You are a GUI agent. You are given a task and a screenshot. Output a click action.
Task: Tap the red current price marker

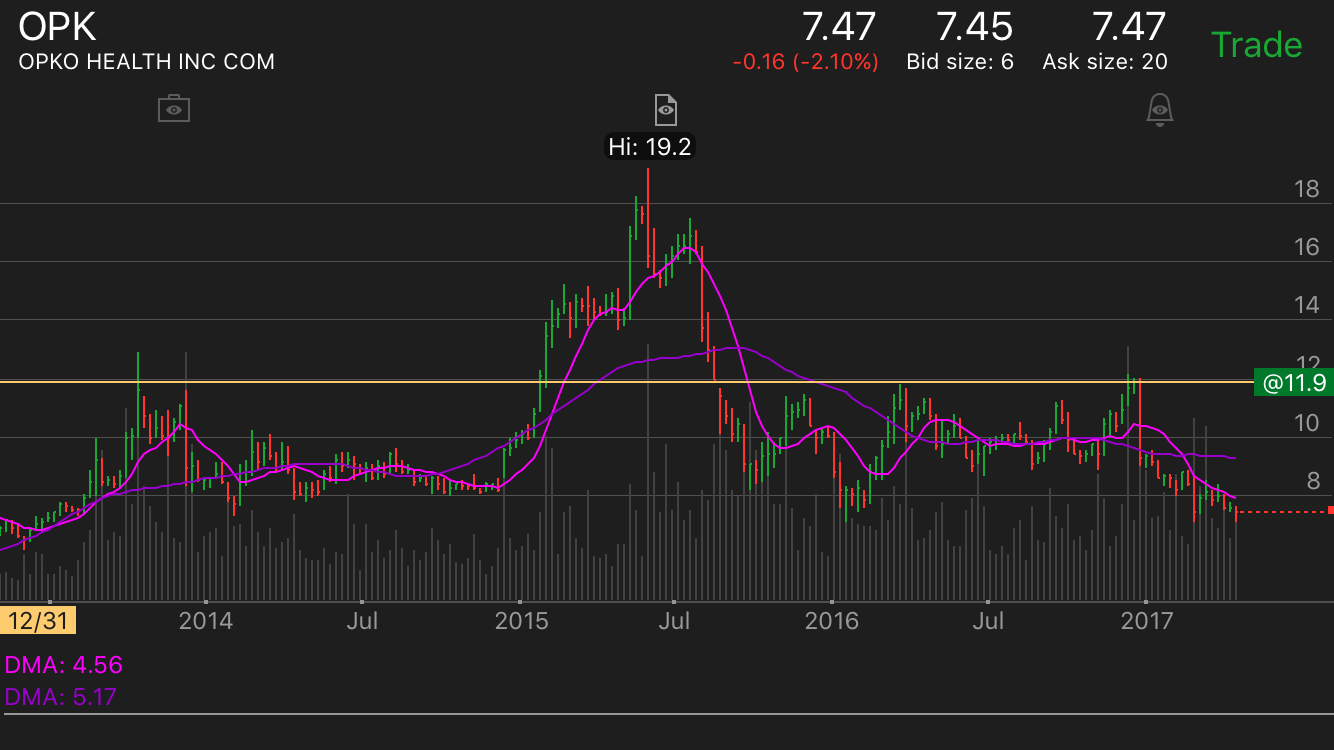tap(1329, 511)
